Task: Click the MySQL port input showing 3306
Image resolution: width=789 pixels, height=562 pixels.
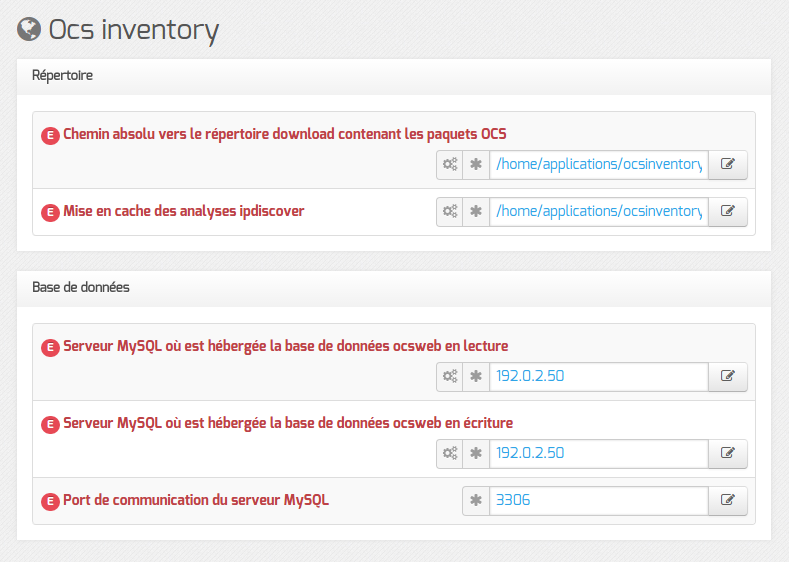Action: tap(599, 500)
